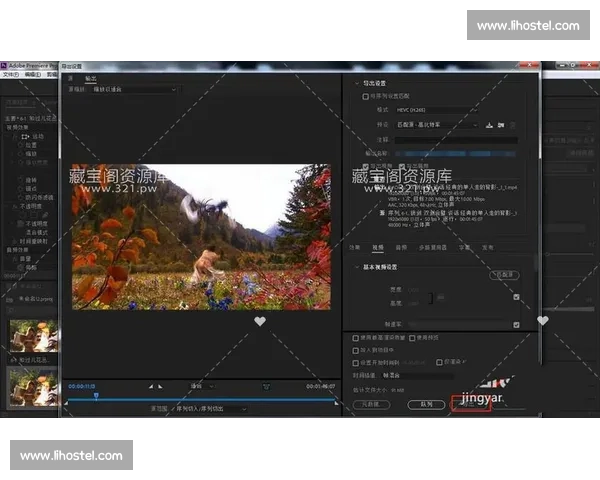Switch to the Audio settings tab

(401, 246)
